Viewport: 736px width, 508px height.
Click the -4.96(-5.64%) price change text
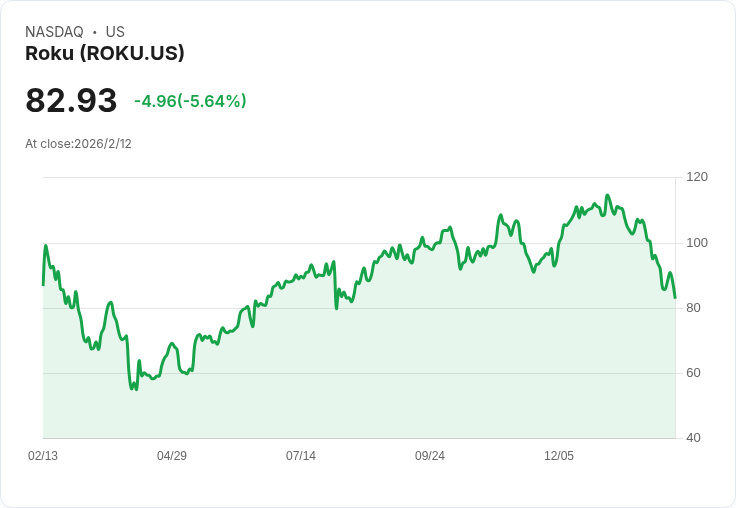[190, 101]
